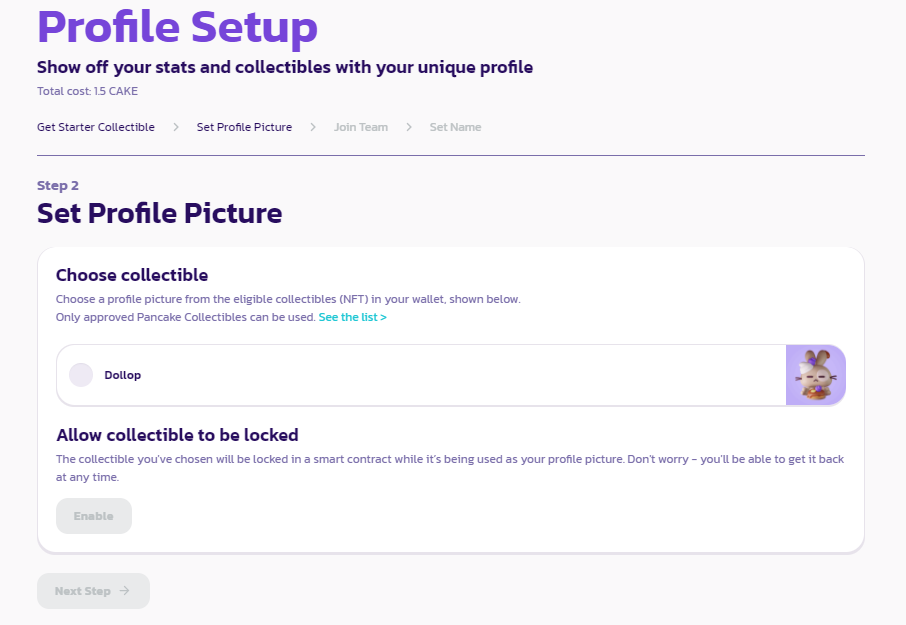Open the 'See the list' link
Viewport: 906px width, 625px height.
[352, 317]
